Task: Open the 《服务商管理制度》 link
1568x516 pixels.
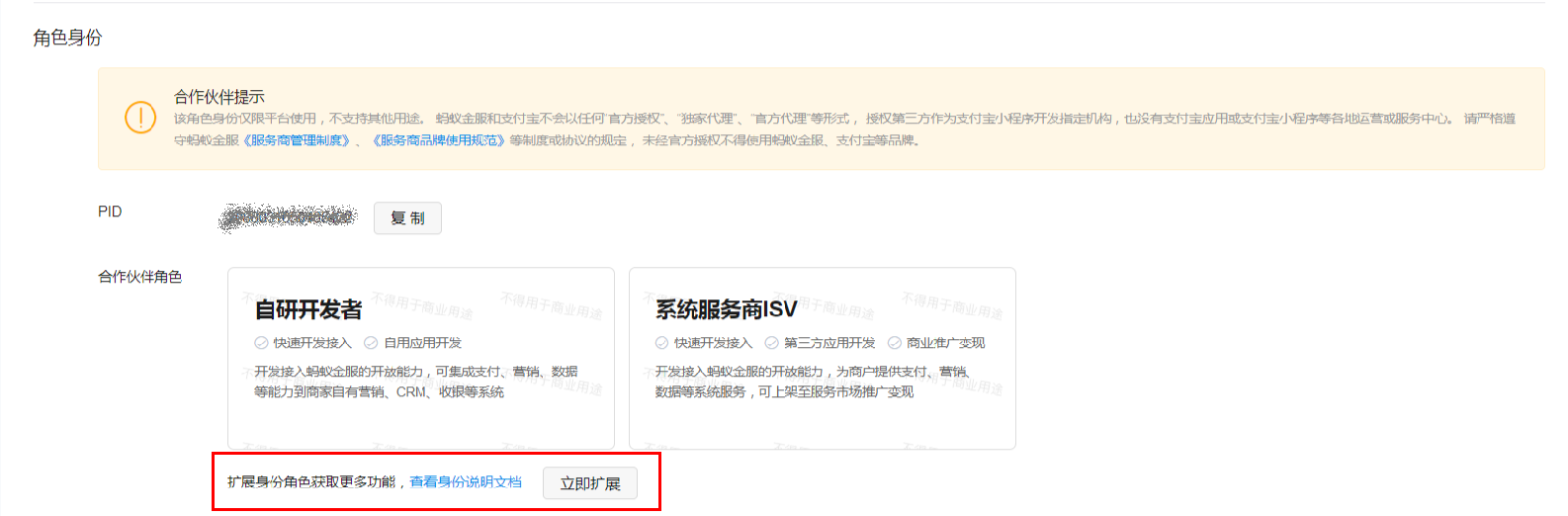Action: [297, 140]
